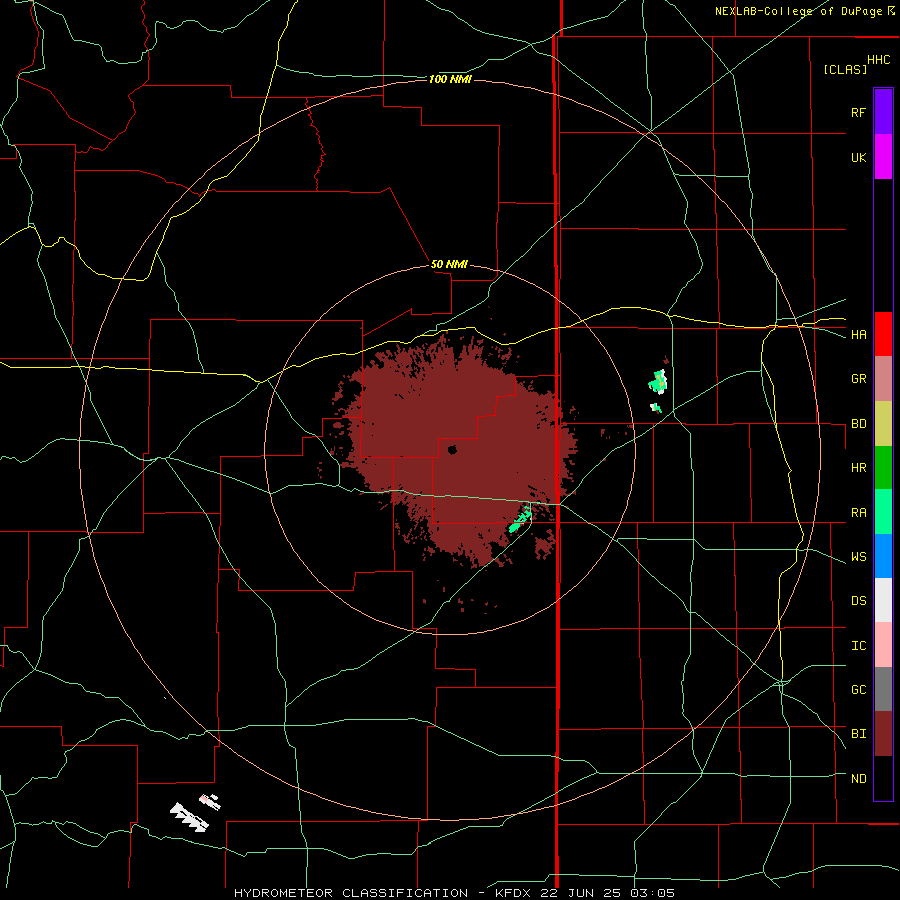Click the large white dry snow echo in the southwest

(x=189, y=817)
